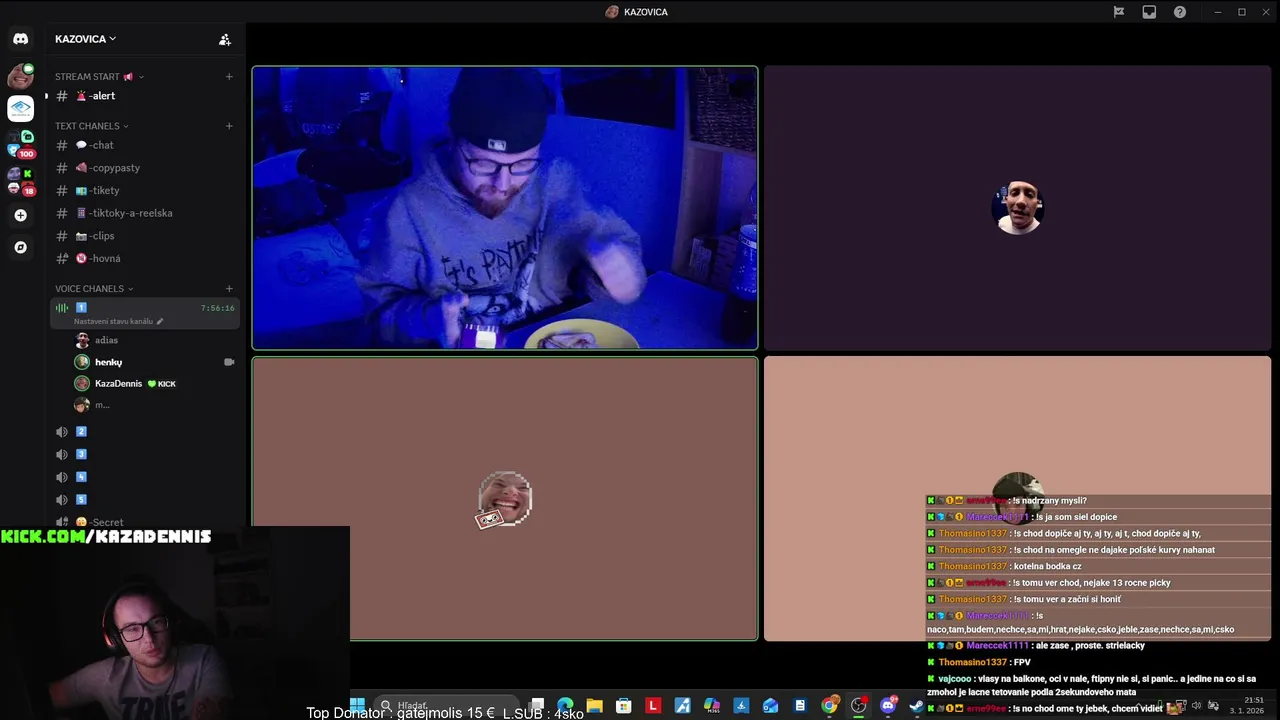Viewport: 1280px width, 720px height.
Task: Focus the dark purple participant tile
Action: [x=1017, y=208]
